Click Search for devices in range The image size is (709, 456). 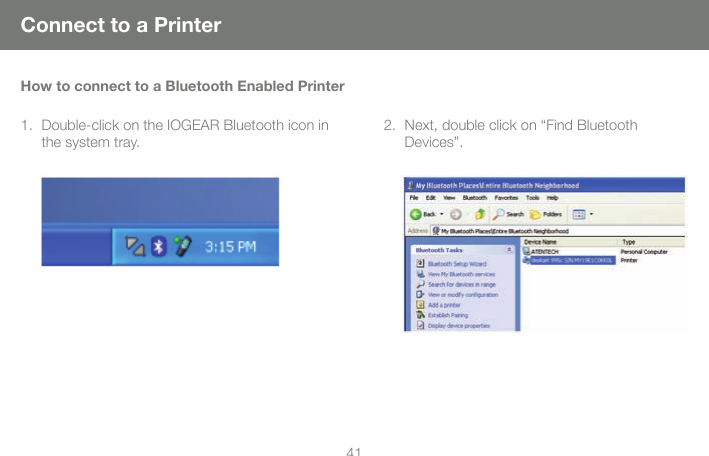(462, 285)
